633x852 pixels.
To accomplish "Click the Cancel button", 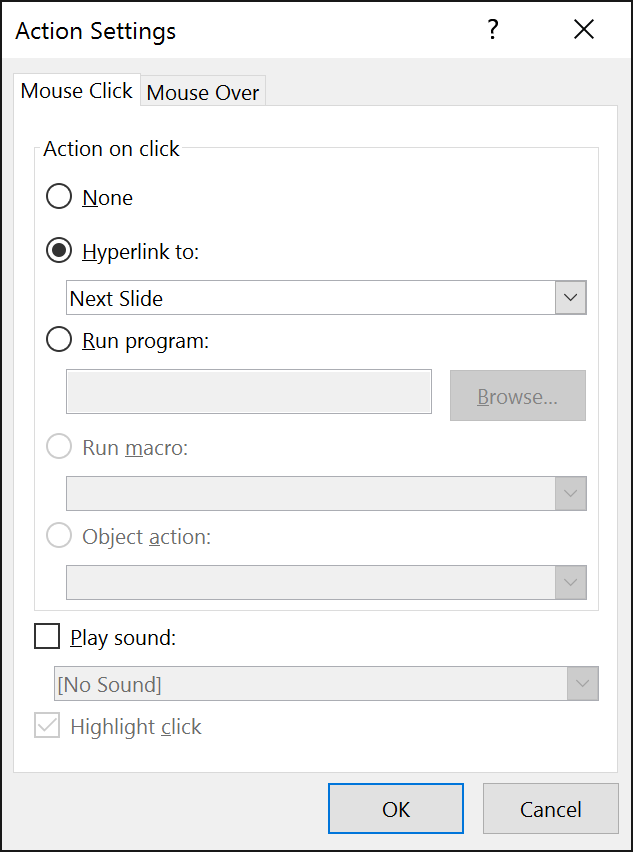I will pos(550,808).
